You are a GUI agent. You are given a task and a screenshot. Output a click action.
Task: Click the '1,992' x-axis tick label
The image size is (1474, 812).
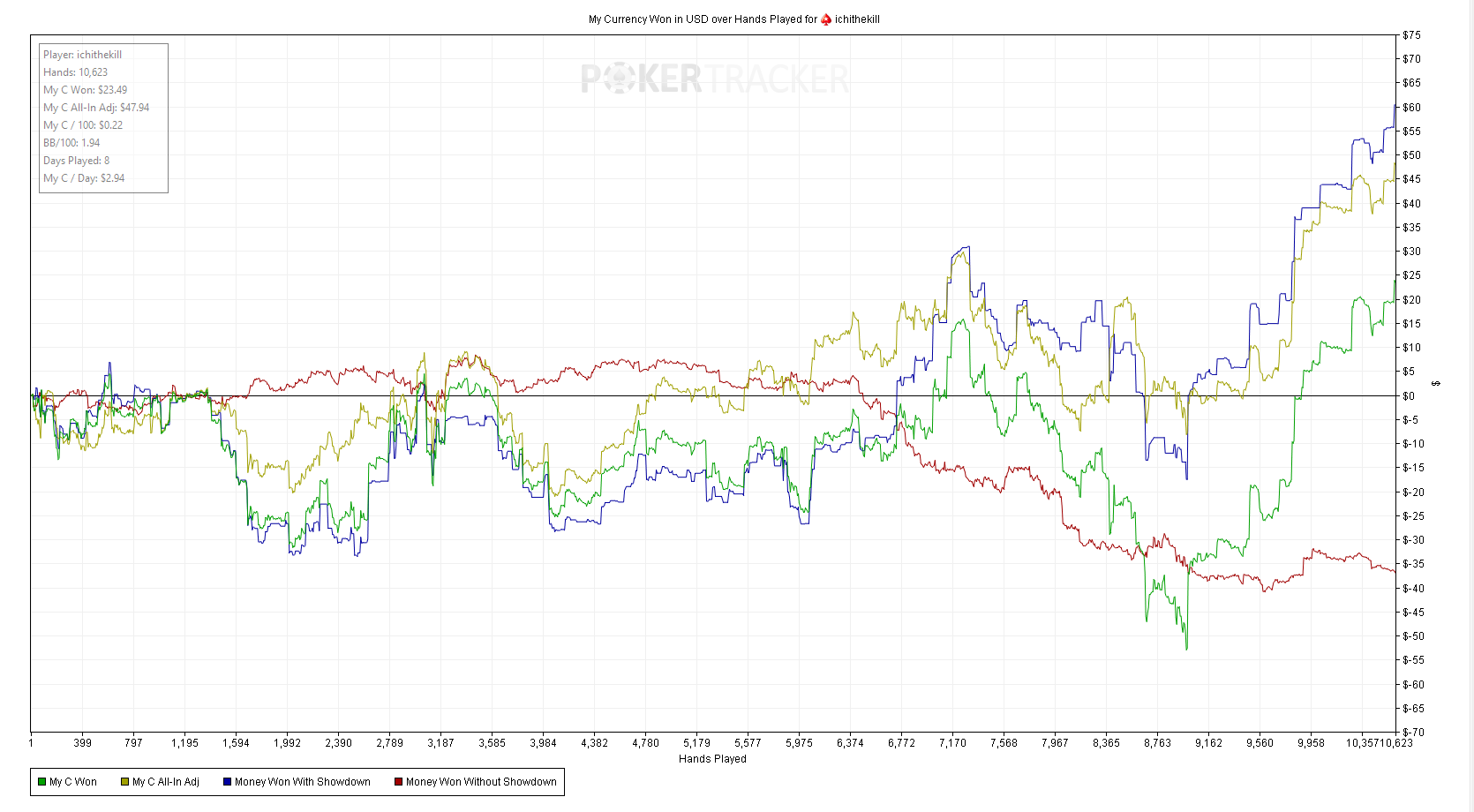[x=287, y=743]
